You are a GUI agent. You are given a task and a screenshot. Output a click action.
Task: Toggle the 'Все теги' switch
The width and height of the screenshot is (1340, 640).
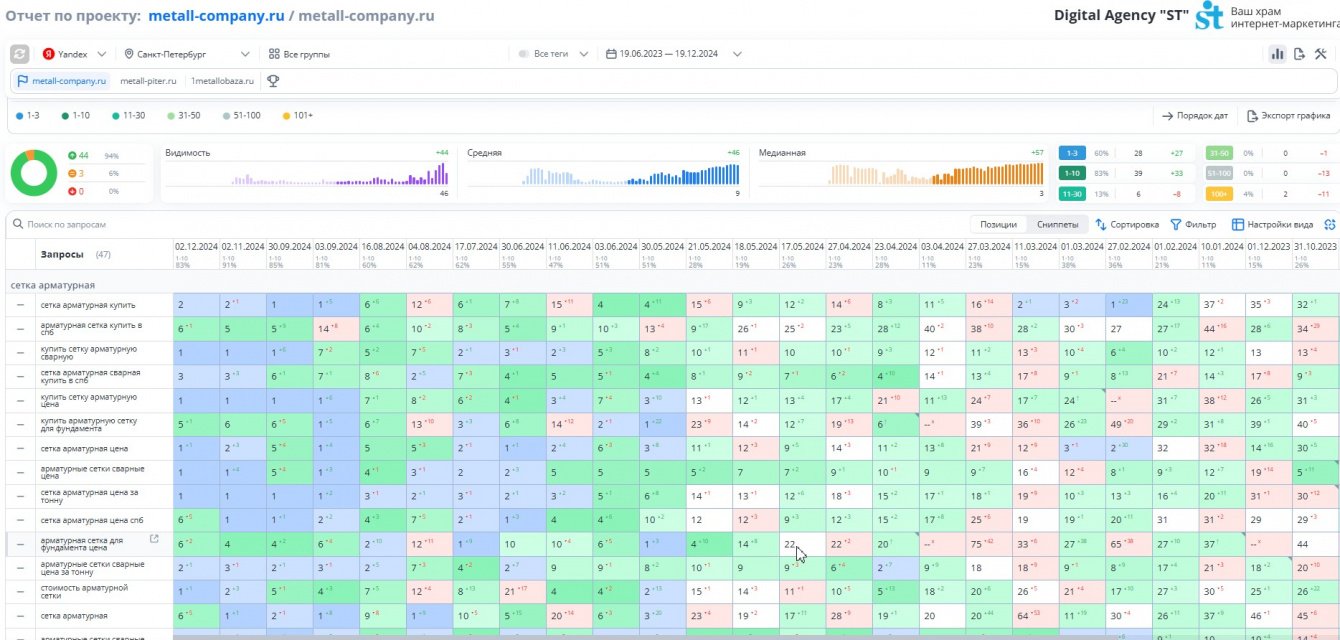pyautogui.click(x=523, y=54)
